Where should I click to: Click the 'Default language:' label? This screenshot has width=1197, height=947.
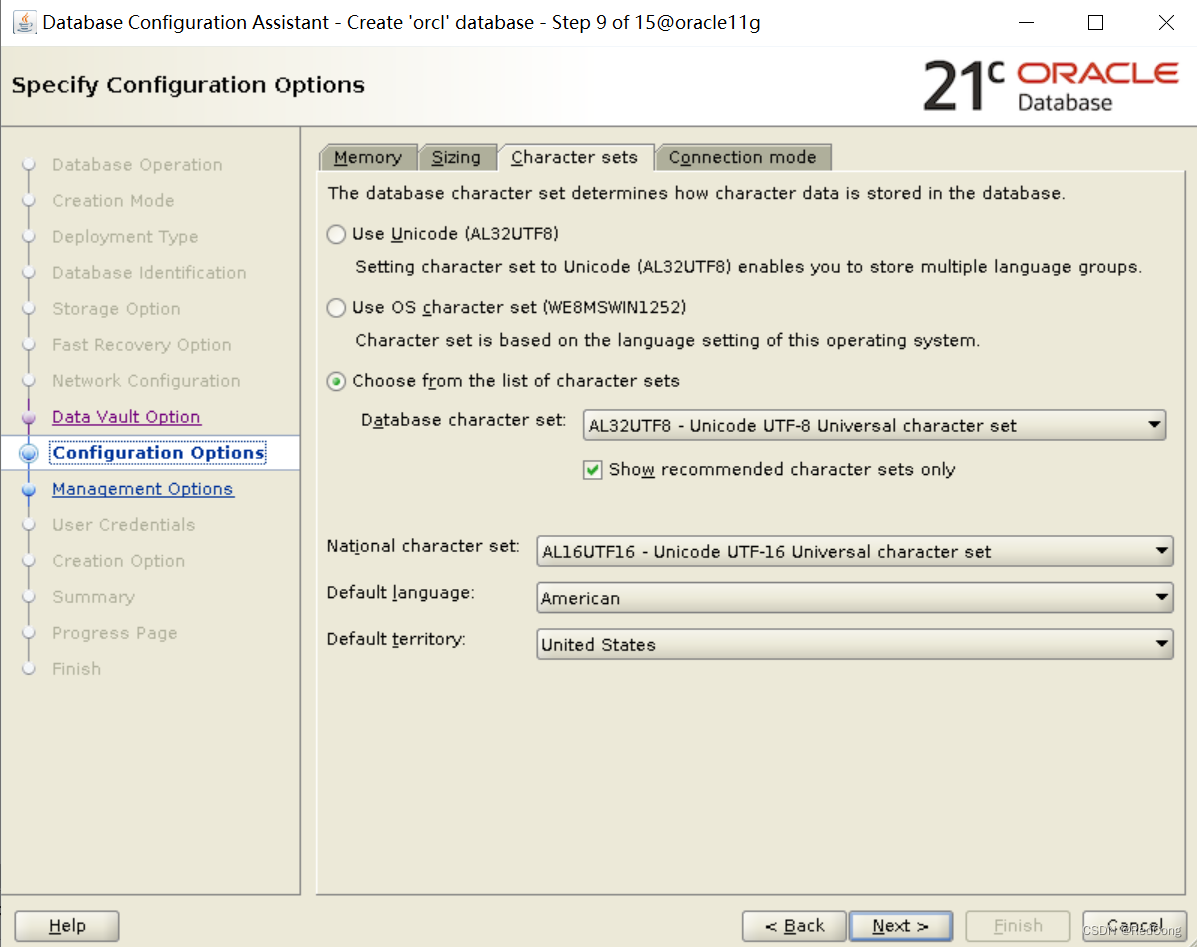(401, 592)
